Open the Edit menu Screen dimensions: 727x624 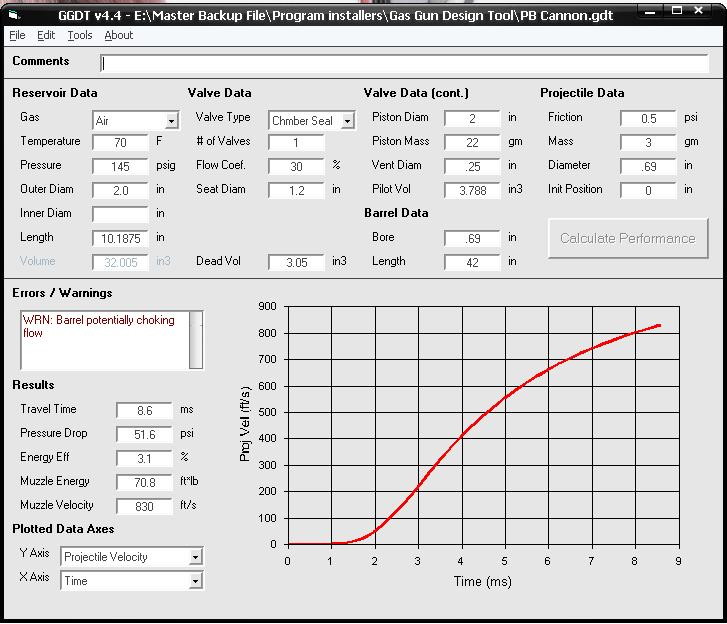tap(46, 35)
